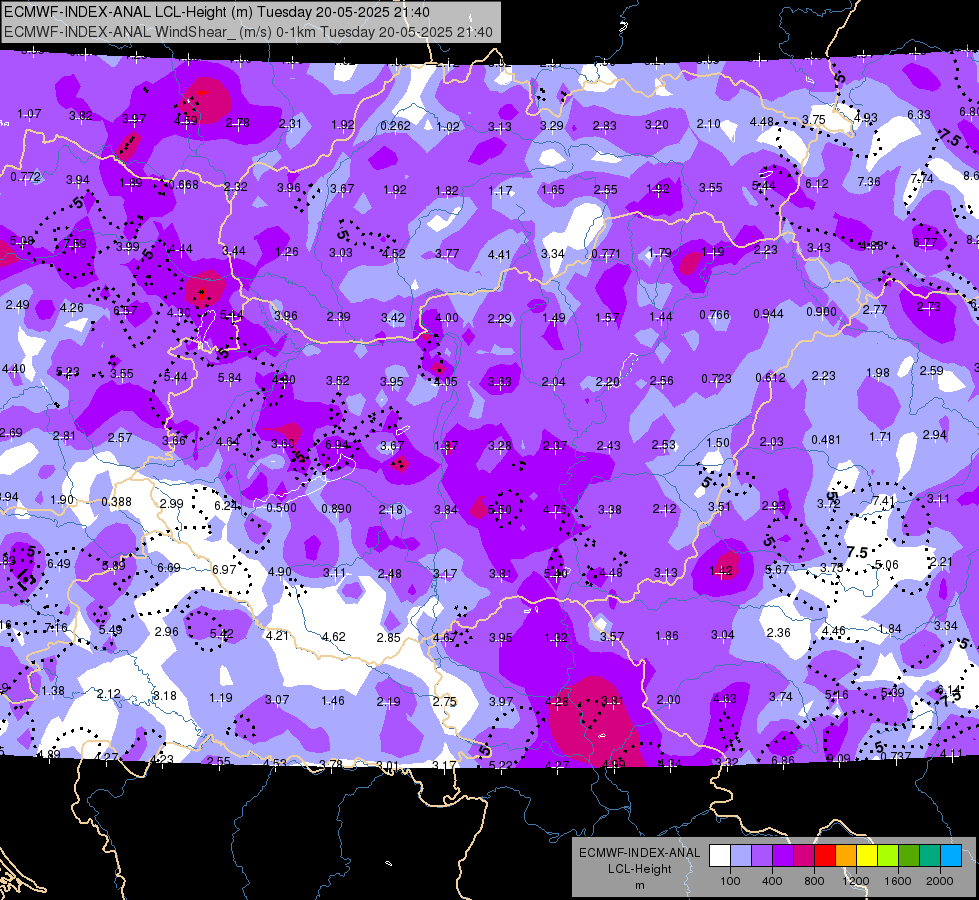Image resolution: width=979 pixels, height=900 pixels.
Task: Click the wind shear value 0.668
Action: 184,184
